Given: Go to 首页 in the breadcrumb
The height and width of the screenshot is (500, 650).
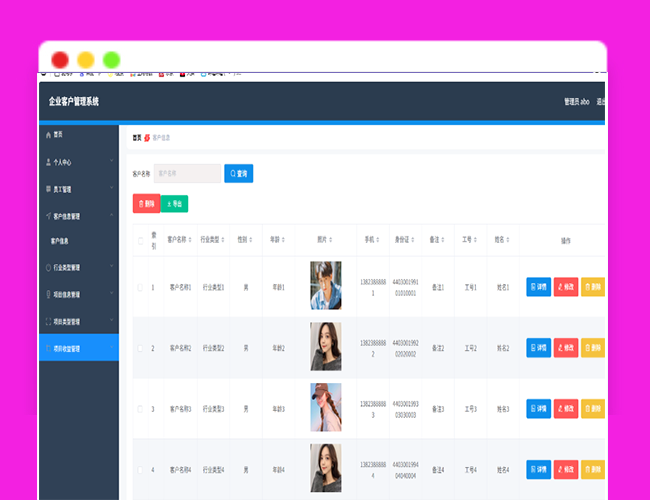Looking at the screenshot, I should click(137, 138).
